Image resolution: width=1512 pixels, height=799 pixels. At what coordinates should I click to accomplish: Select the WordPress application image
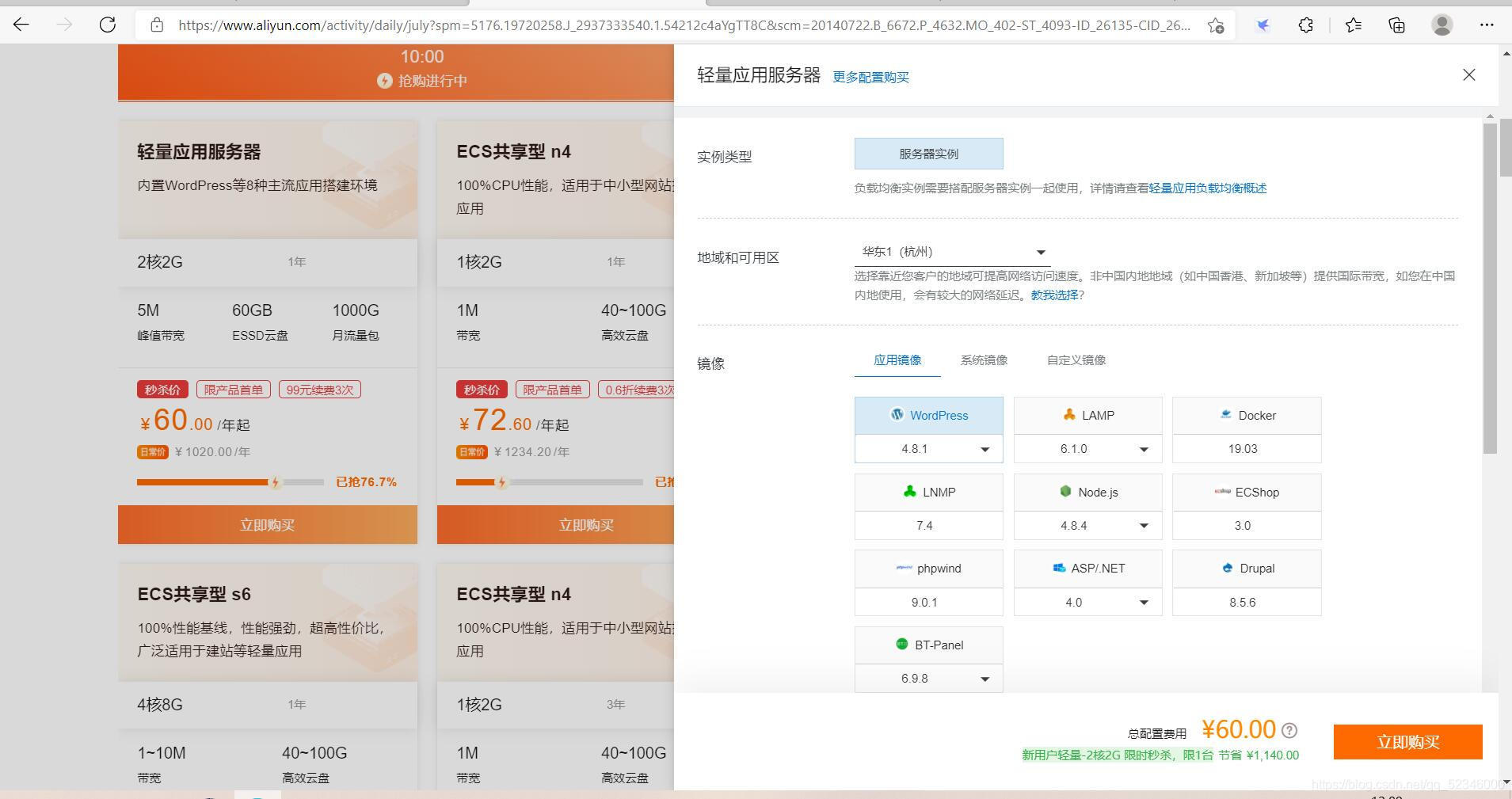(929, 415)
